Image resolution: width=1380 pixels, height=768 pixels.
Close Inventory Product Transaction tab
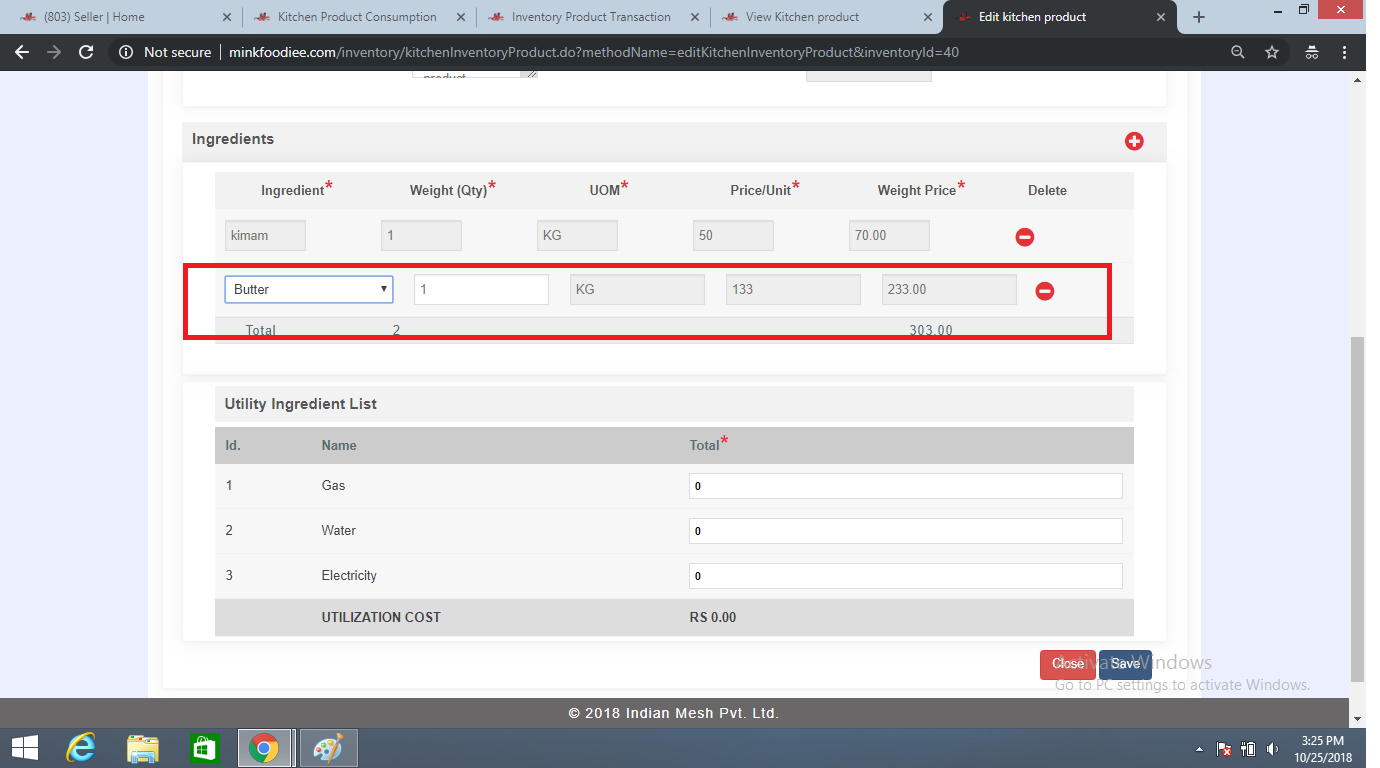point(694,17)
